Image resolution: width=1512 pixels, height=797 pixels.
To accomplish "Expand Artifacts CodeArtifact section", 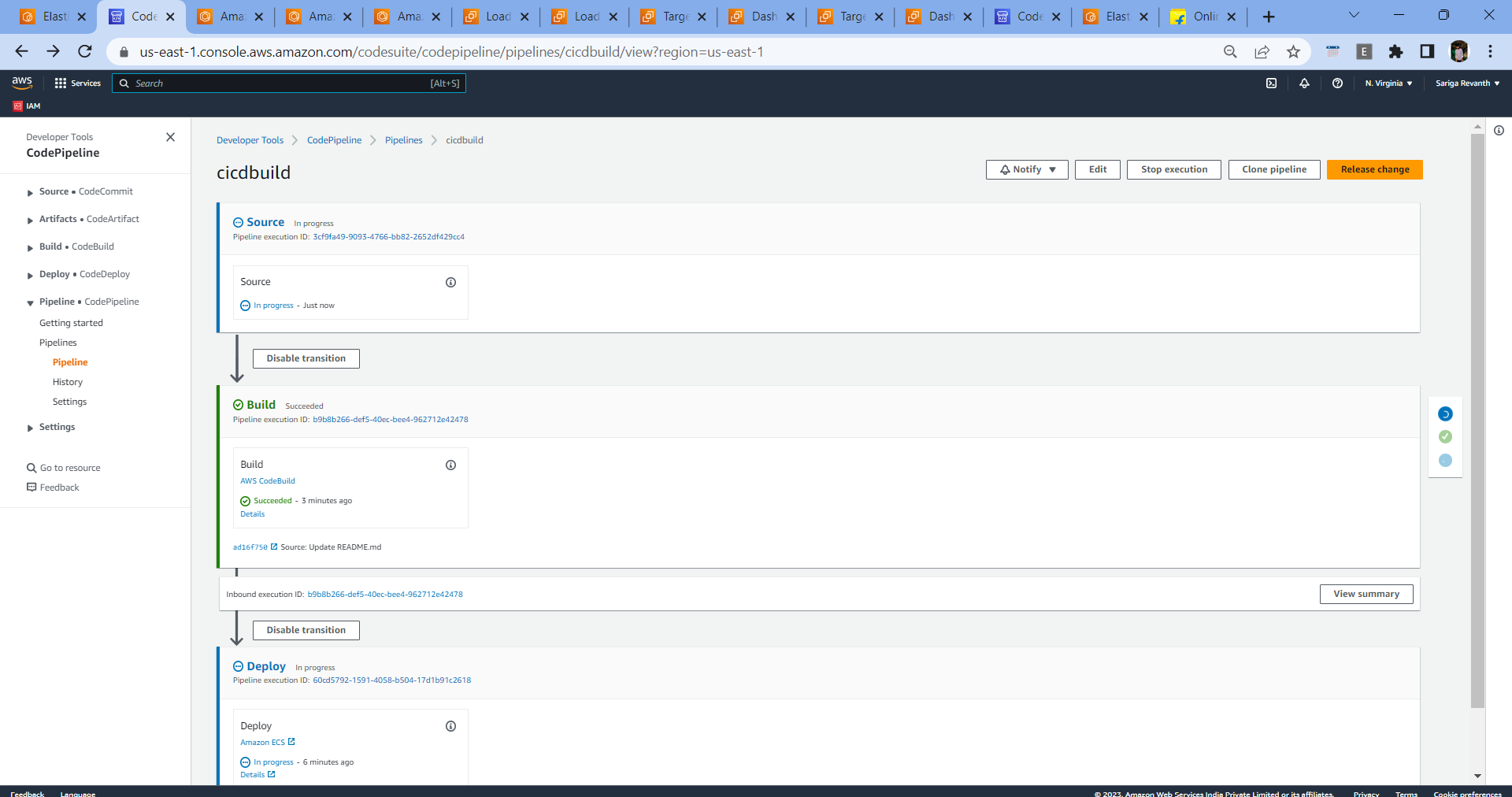I will tap(30, 220).
